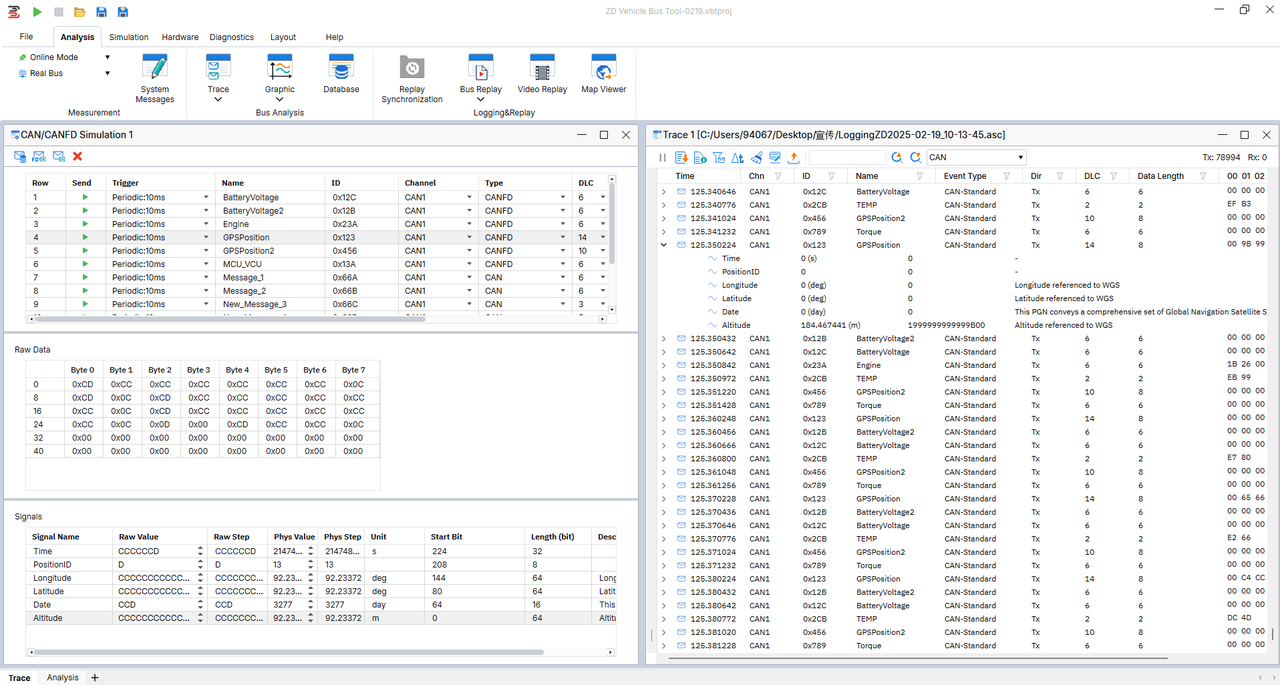
Task: Toggle the Event Type column filter
Action: tap(1008, 176)
